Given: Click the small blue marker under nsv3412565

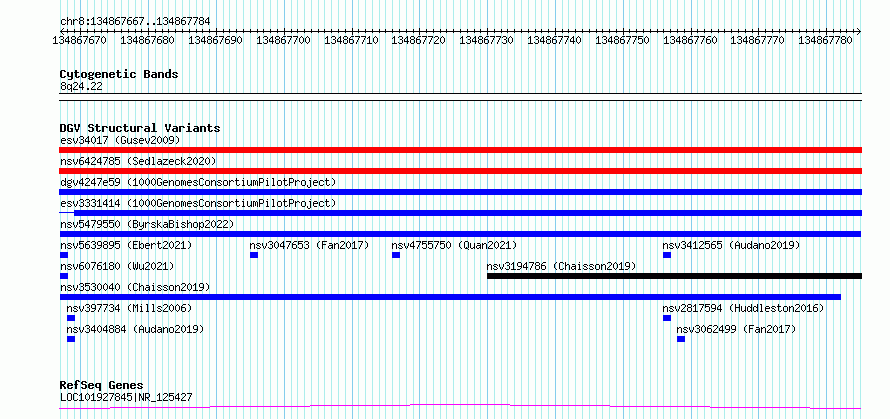Looking at the screenshot, I should coord(666,255).
